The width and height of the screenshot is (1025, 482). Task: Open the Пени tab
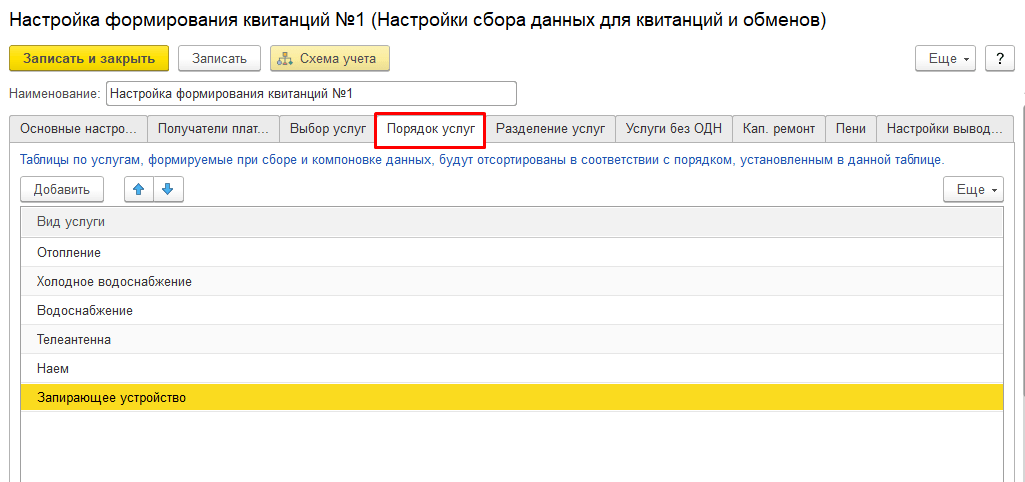pos(851,129)
